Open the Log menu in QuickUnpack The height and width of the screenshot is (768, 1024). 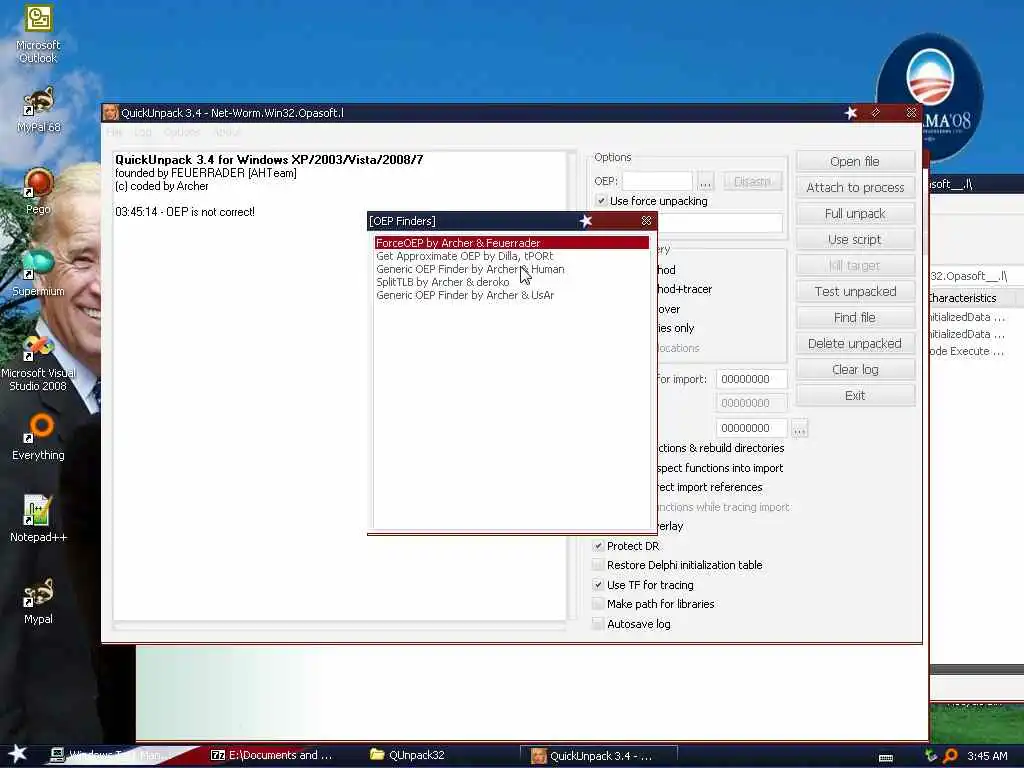pyautogui.click(x=142, y=133)
